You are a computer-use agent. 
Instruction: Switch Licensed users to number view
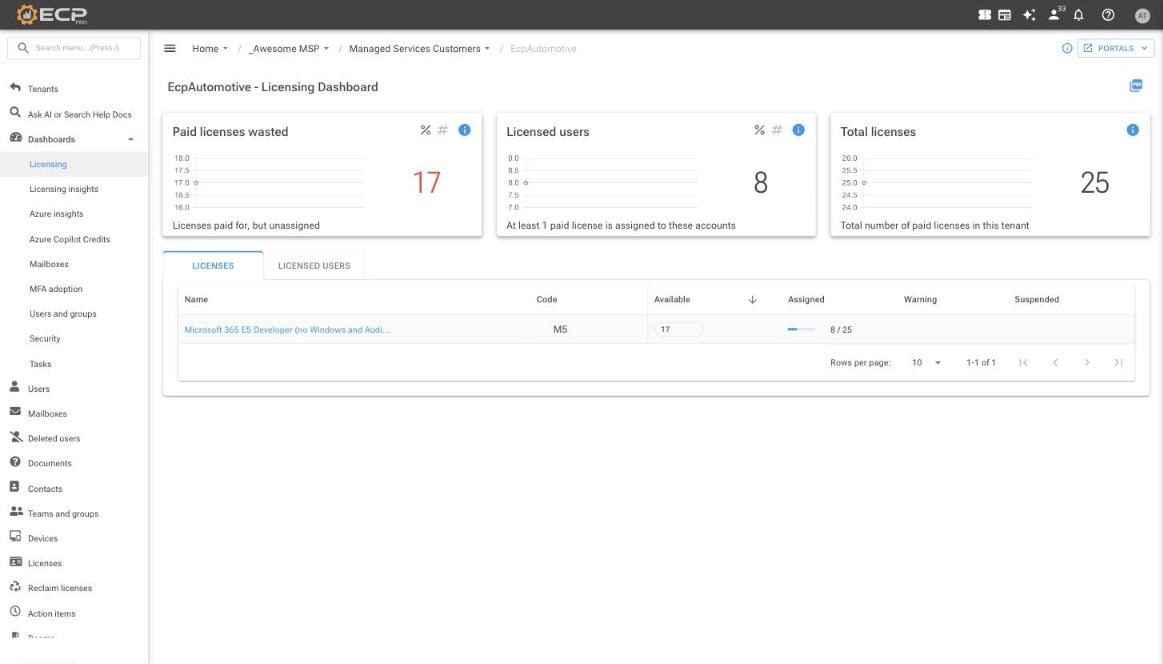[777, 130]
